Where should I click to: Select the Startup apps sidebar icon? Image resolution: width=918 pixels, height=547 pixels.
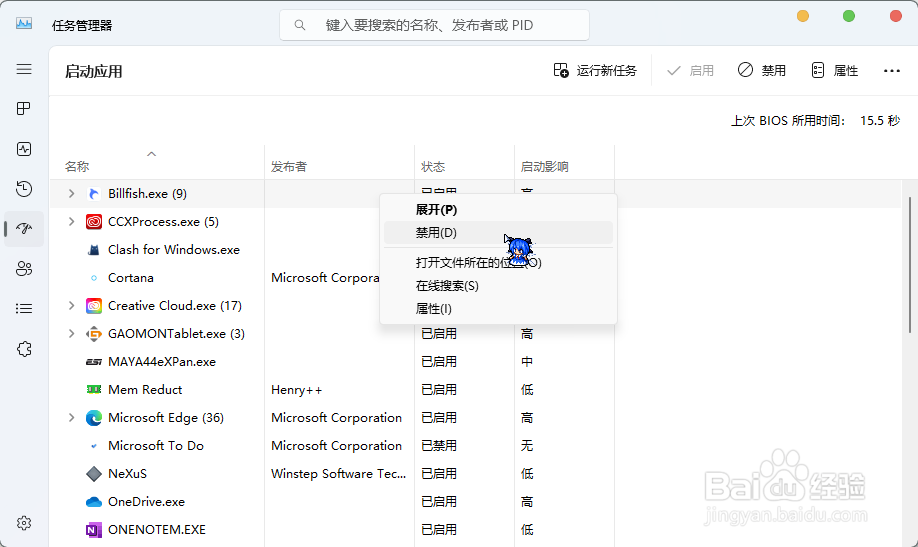tap(24, 228)
